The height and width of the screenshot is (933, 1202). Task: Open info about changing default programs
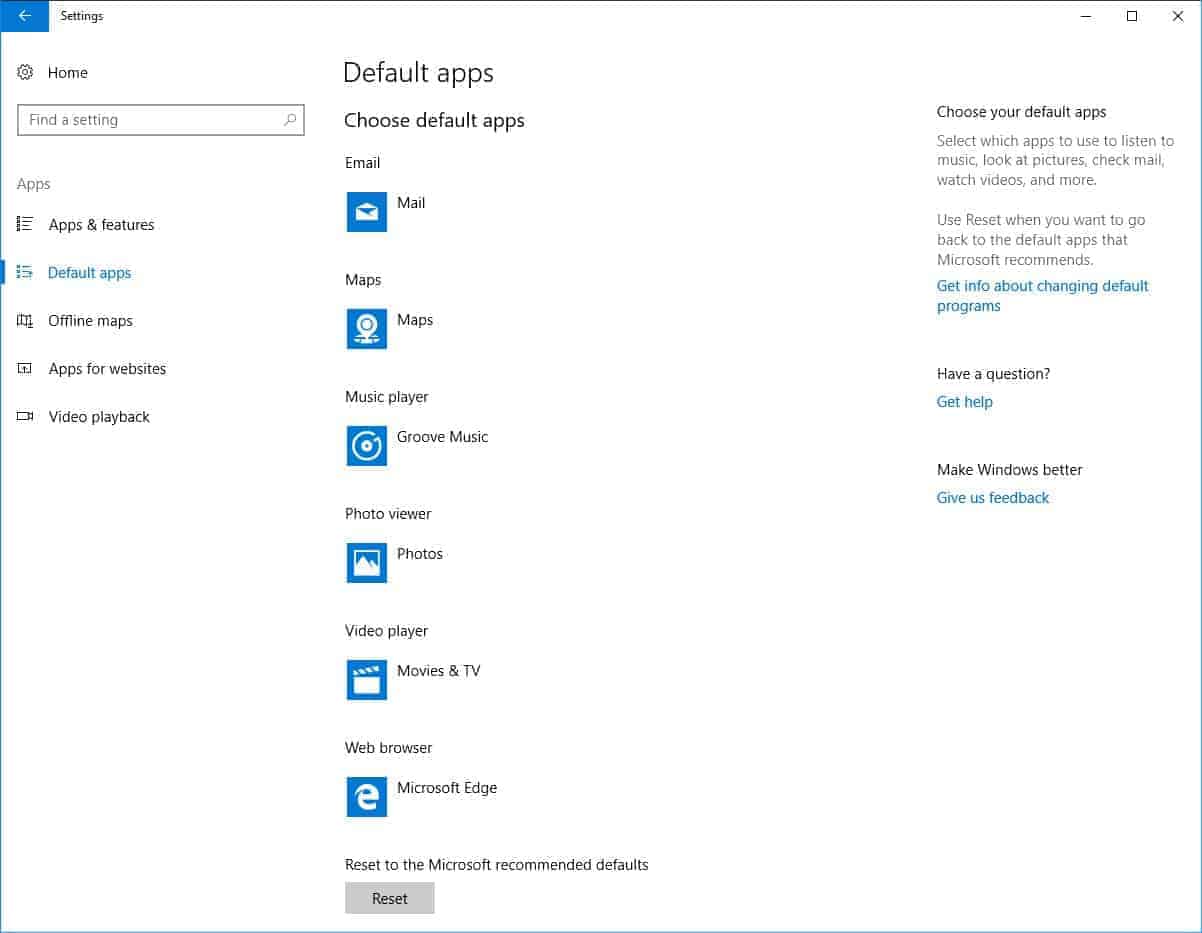pyautogui.click(x=1042, y=295)
